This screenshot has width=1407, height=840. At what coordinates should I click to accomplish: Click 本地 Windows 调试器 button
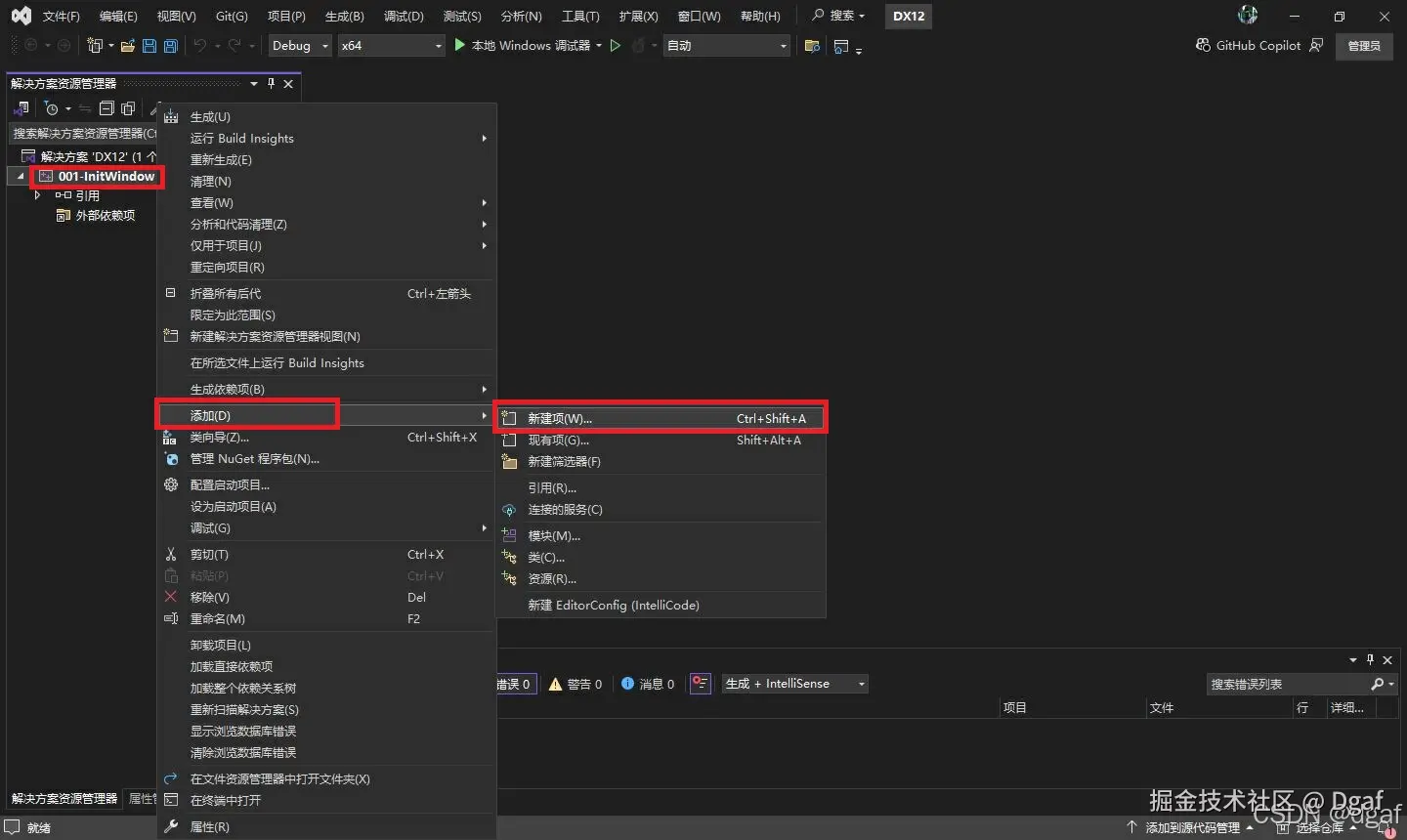click(522, 46)
